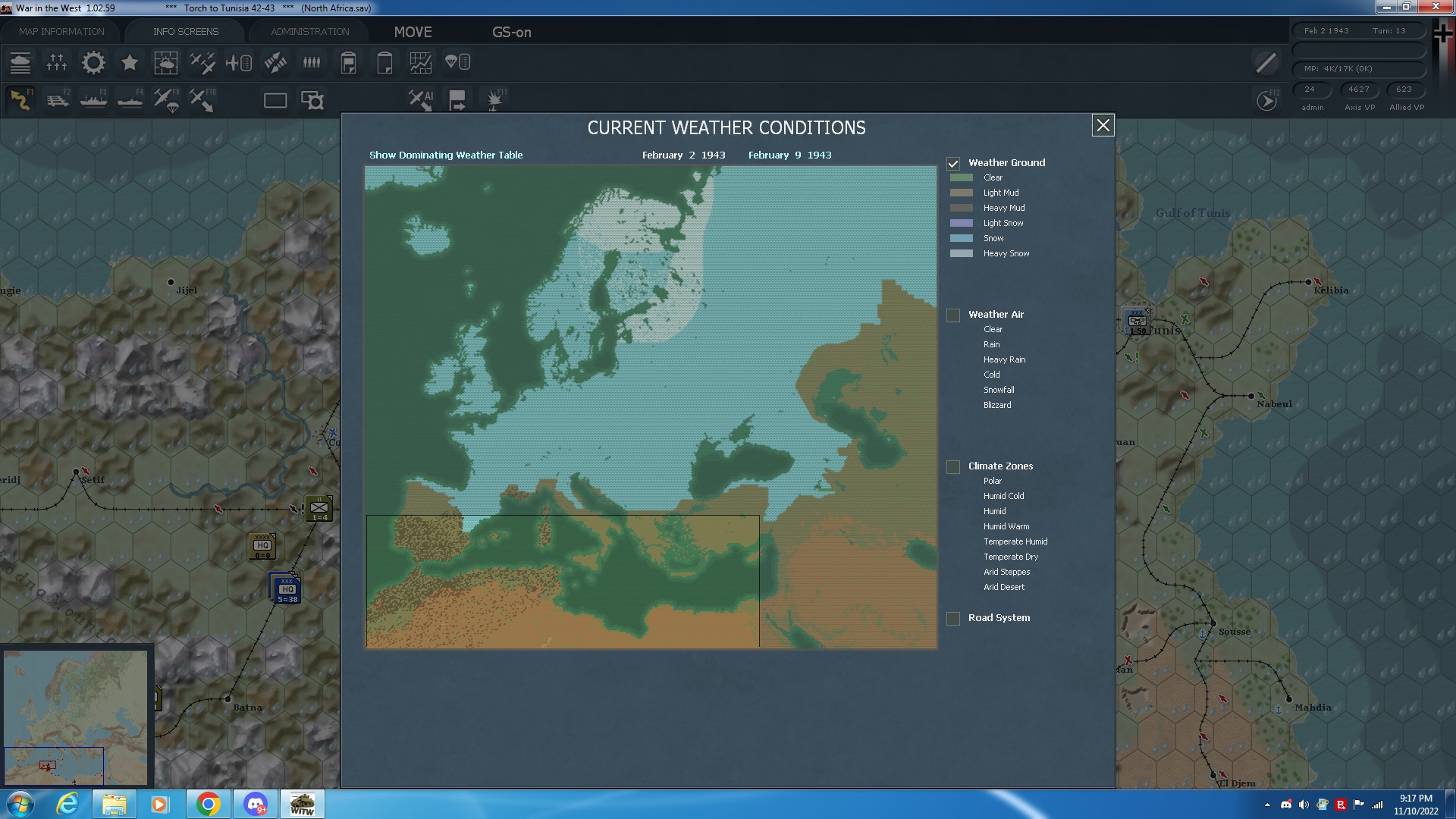Image resolution: width=1456 pixels, height=819 pixels.
Task: Click the end turn arrow F12 icon
Action: coord(1266,100)
